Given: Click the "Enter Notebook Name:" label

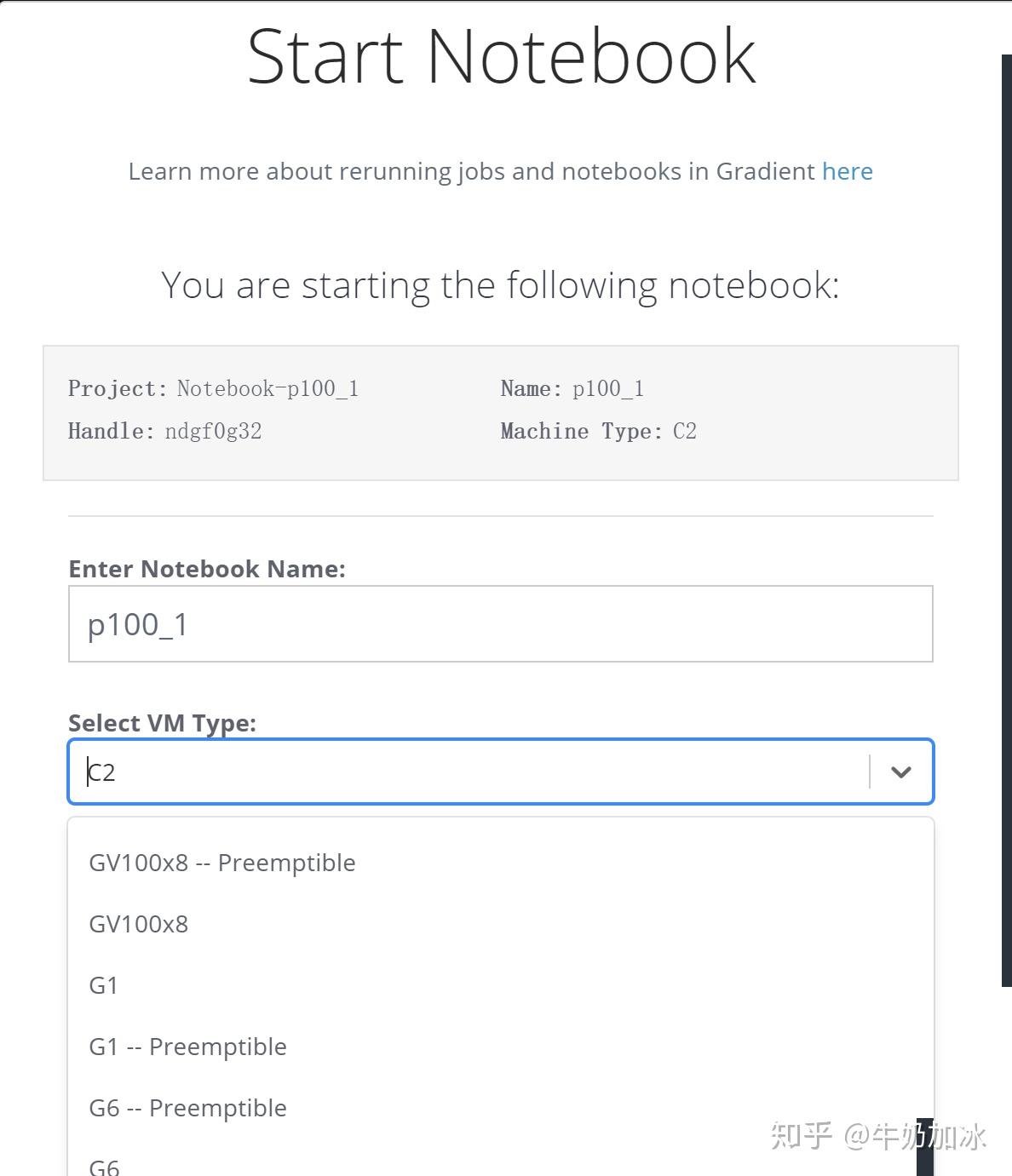Looking at the screenshot, I should click(x=207, y=569).
